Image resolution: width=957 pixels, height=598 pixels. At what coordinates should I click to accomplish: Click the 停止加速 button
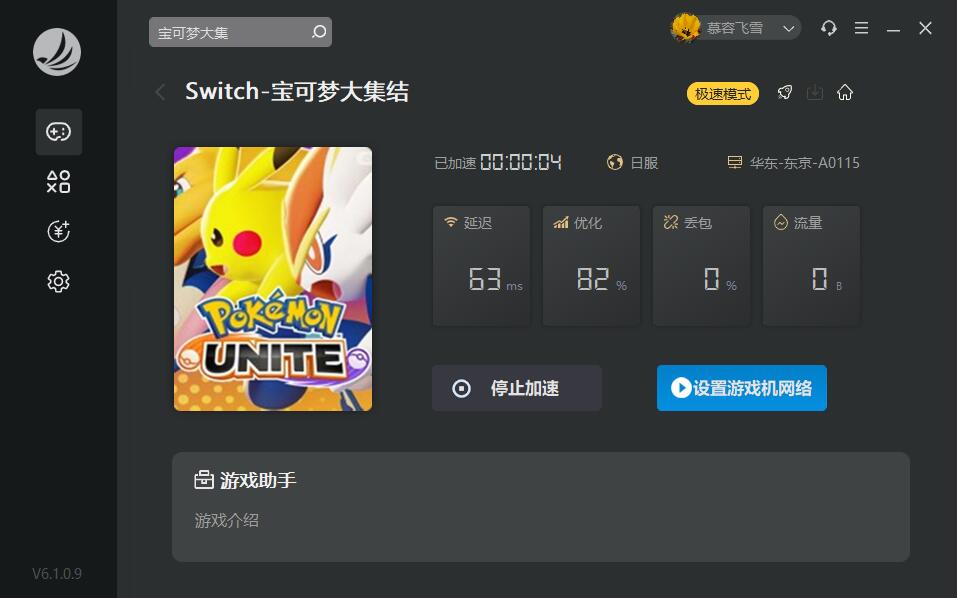(x=517, y=388)
